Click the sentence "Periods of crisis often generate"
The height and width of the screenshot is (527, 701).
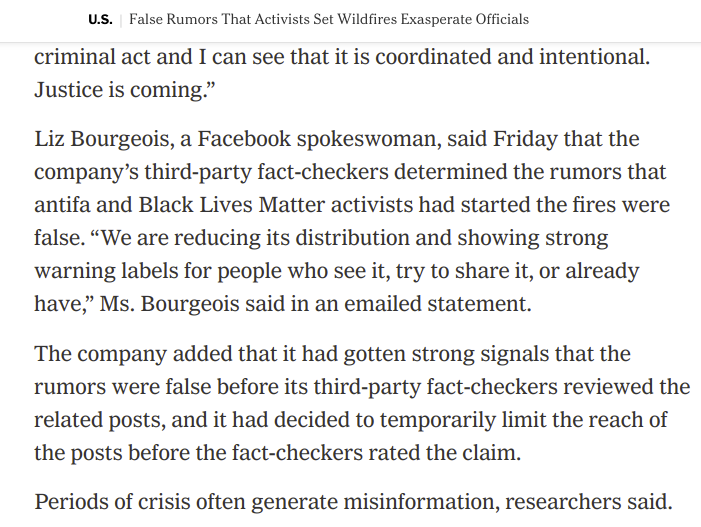point(186,502)
